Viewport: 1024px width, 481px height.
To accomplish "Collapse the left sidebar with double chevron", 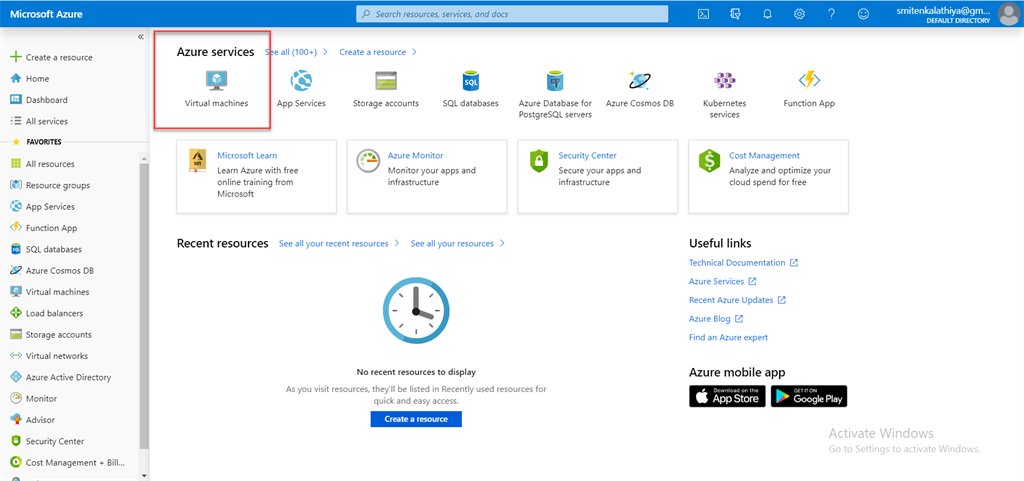I will [x=140, y=37].
